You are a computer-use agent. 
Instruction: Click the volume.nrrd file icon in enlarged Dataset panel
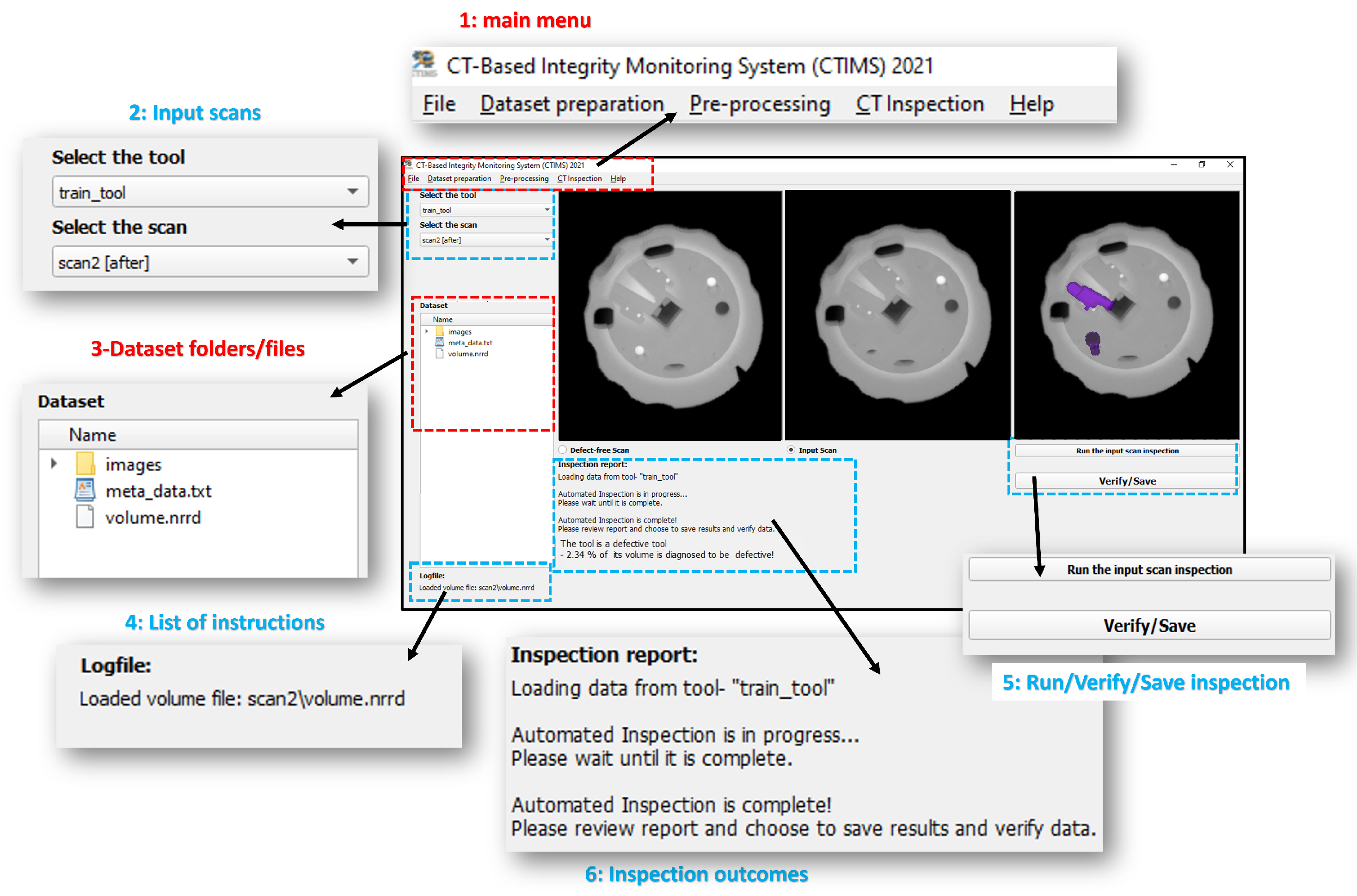click(x=85, y=517)
